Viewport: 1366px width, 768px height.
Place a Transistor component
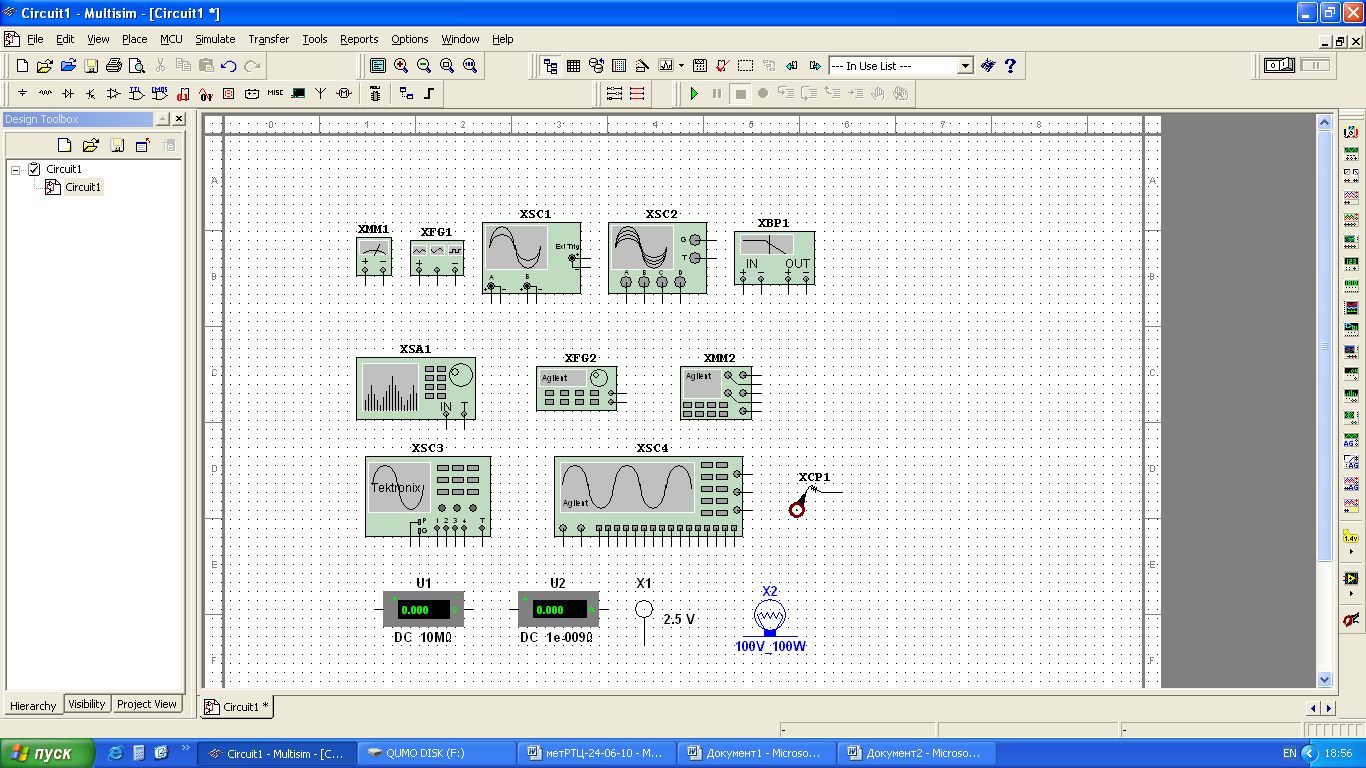91,93
